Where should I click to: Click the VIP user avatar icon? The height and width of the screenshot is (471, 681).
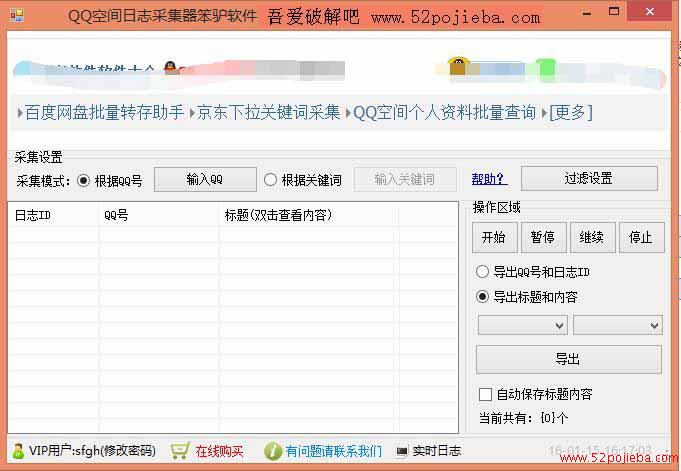point(18,451)
